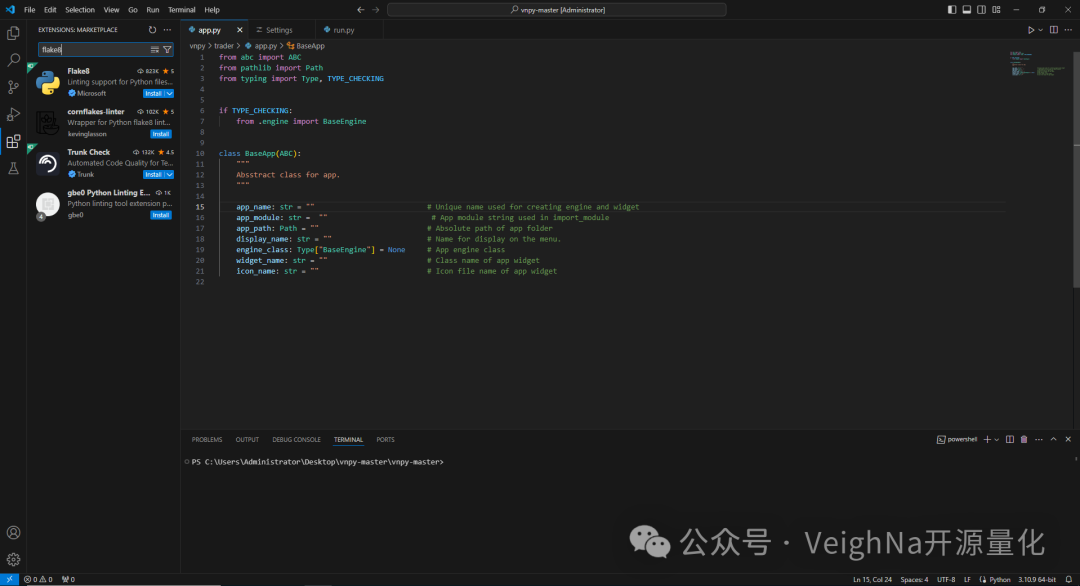Open Run and Debug view

click(x=13, y=114)
